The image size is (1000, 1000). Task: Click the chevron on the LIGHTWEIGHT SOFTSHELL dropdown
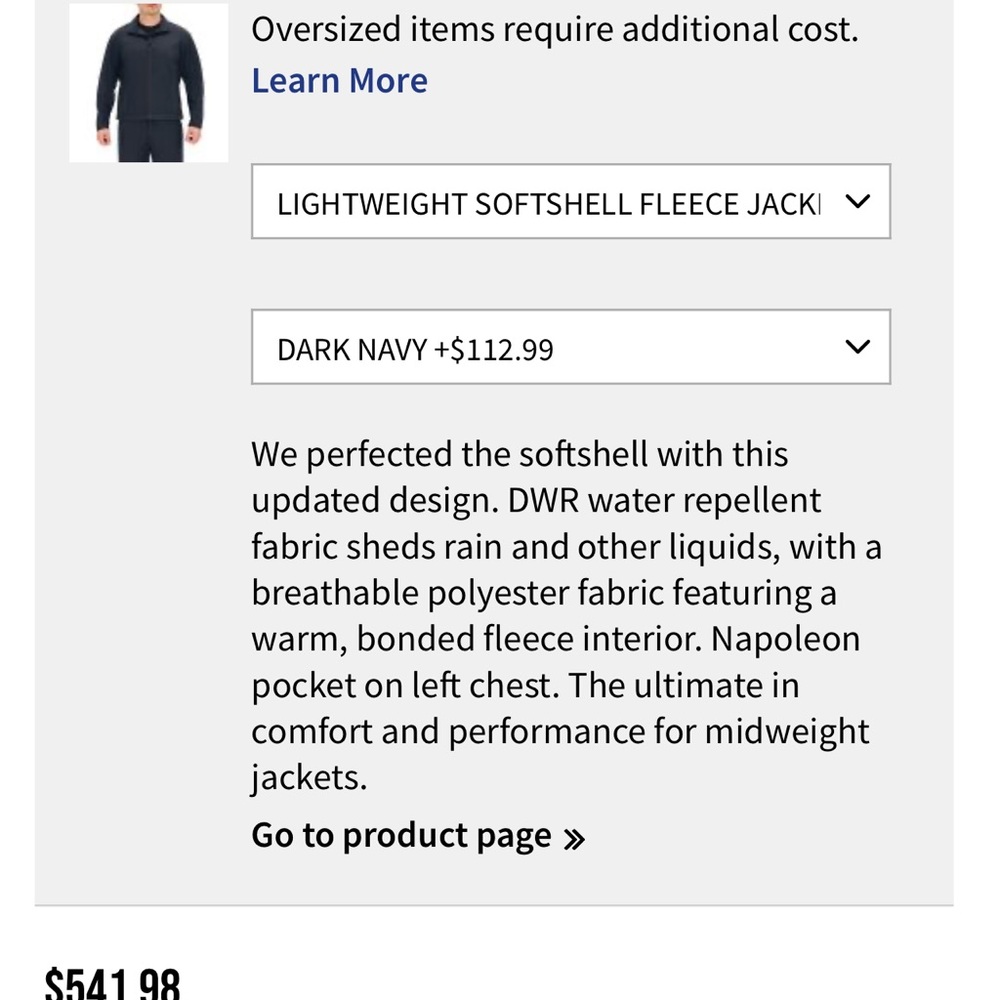tap(856, 202)
